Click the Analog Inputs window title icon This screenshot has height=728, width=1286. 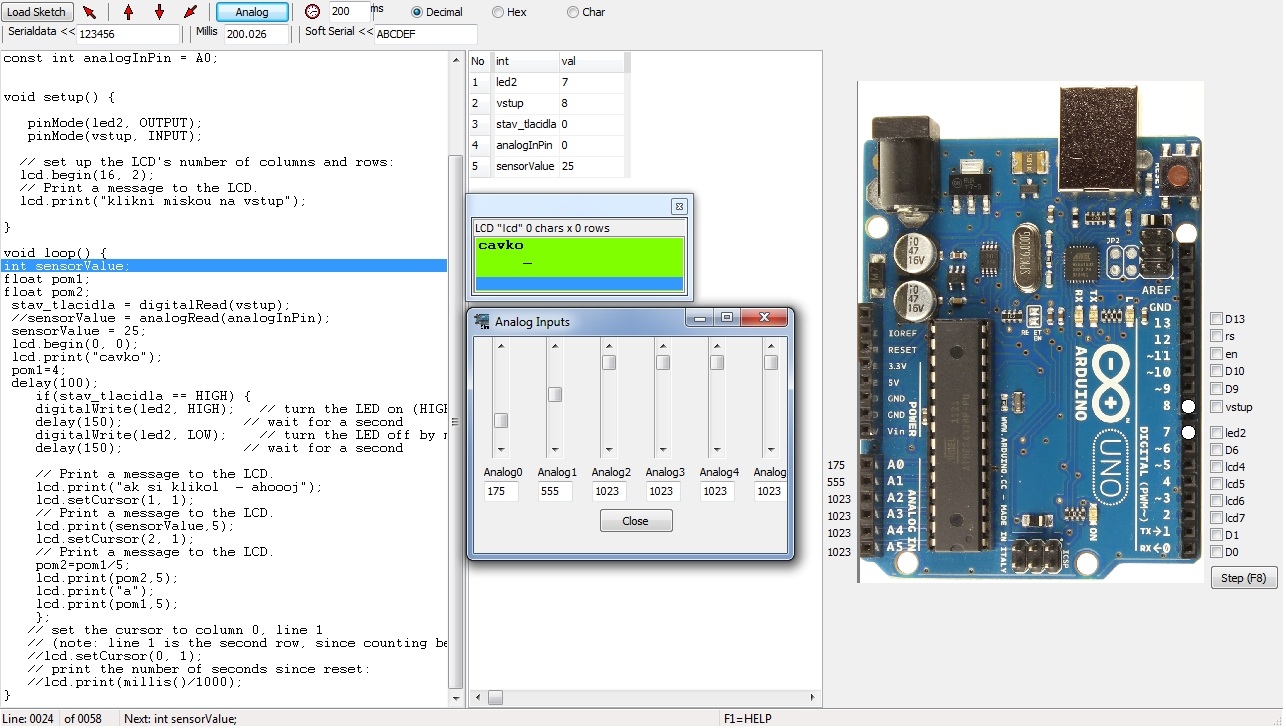(x=482, y=321)
